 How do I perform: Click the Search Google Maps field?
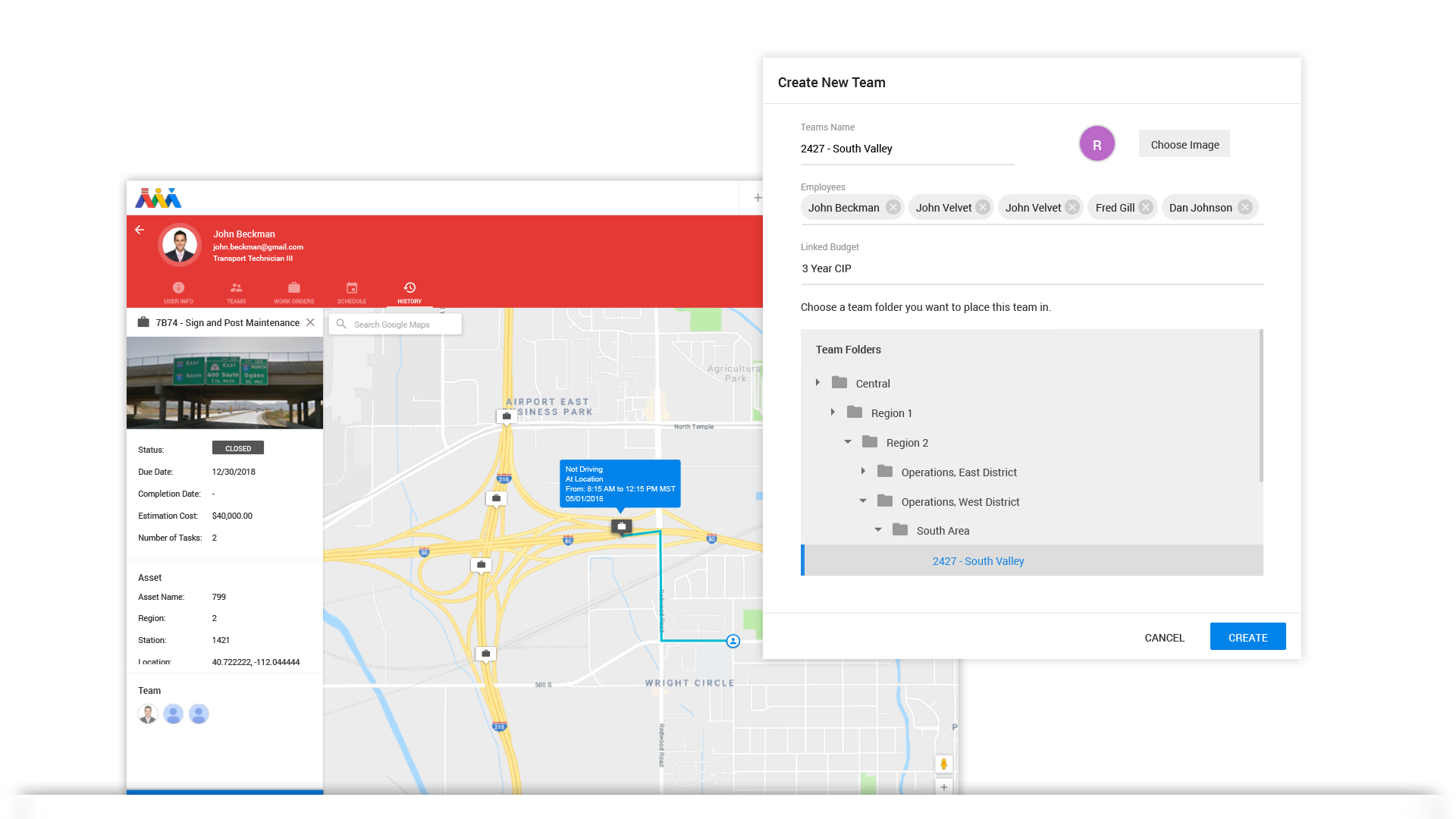(395, 325)
